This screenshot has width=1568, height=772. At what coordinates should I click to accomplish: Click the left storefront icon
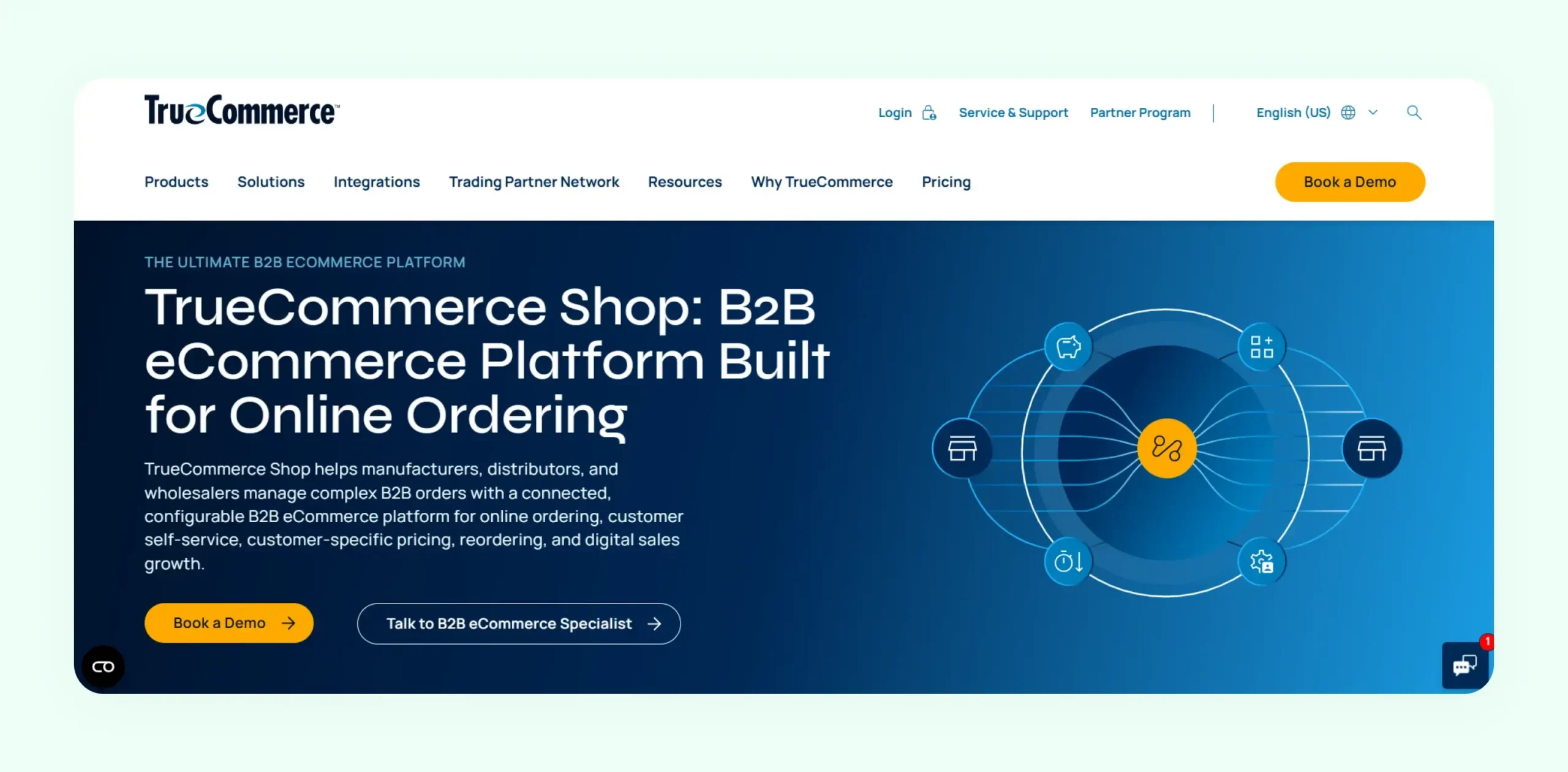tap(962, 449)
